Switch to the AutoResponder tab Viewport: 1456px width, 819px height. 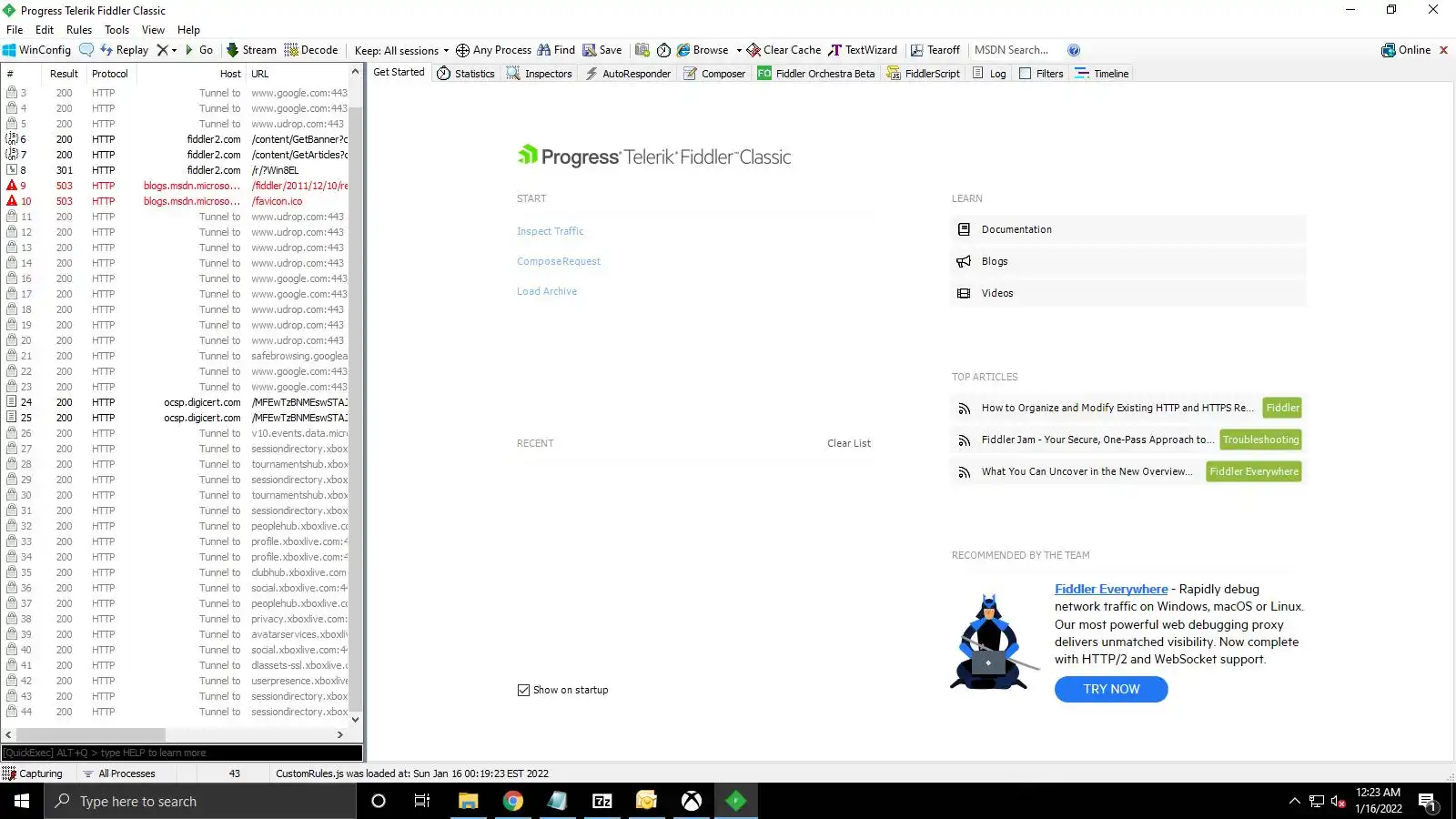(628, 74)
